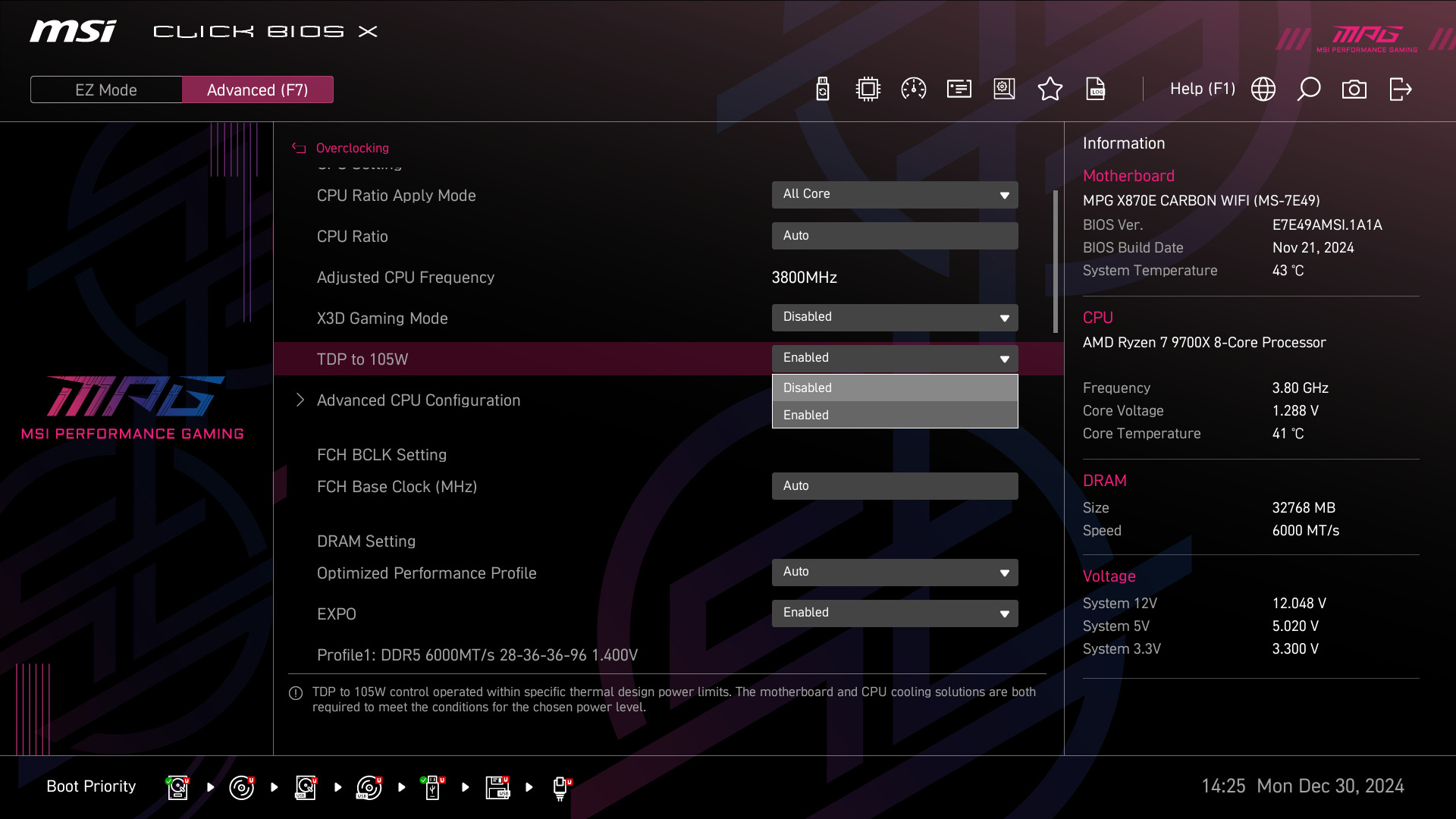Click the Profile1 DDR5 6000MT/s text
This screenshot has height=819, width=1456.
point(477,655)
